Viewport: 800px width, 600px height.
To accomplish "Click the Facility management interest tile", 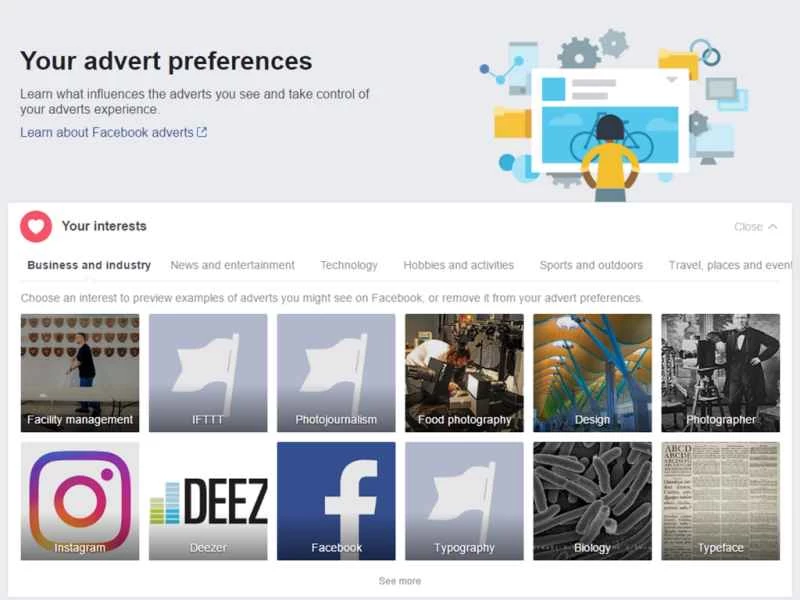I will tap(79, 373).
